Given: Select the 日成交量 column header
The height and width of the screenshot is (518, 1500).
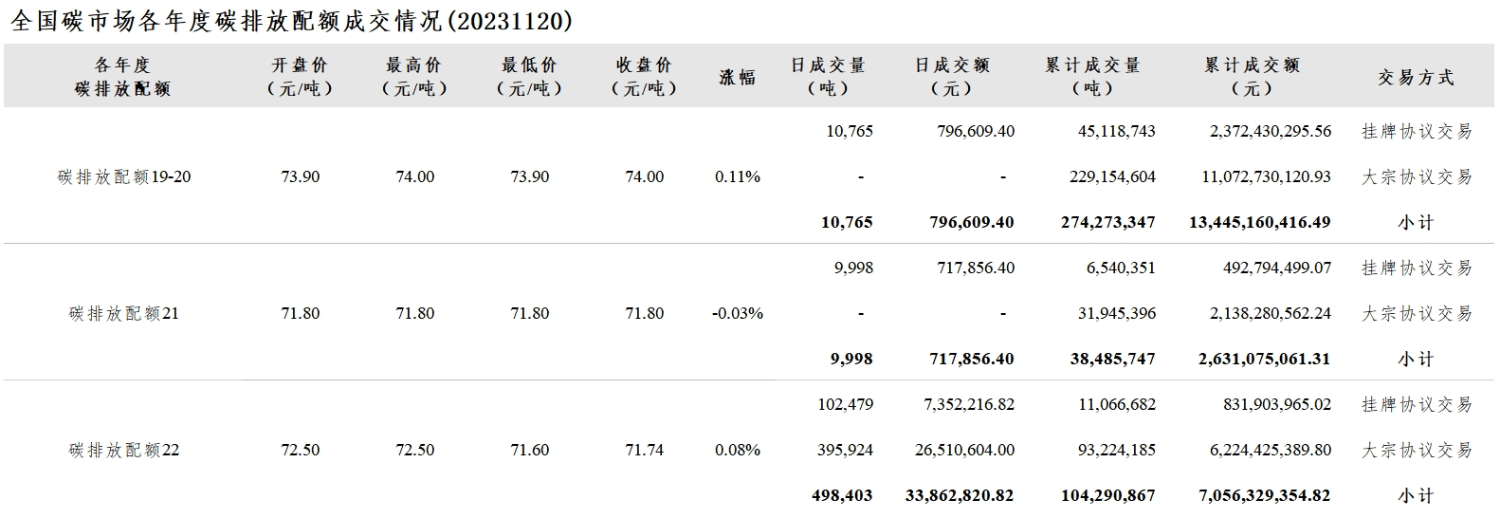Looking at the screenshot, I should [828, 76].
